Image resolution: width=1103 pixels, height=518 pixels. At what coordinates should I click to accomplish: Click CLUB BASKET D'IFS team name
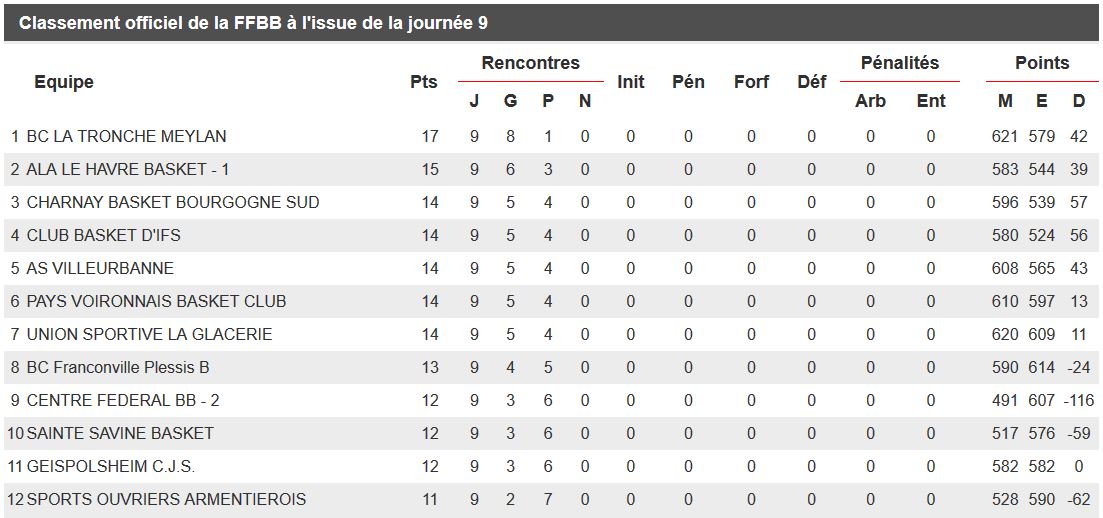(x=104, y=235)
